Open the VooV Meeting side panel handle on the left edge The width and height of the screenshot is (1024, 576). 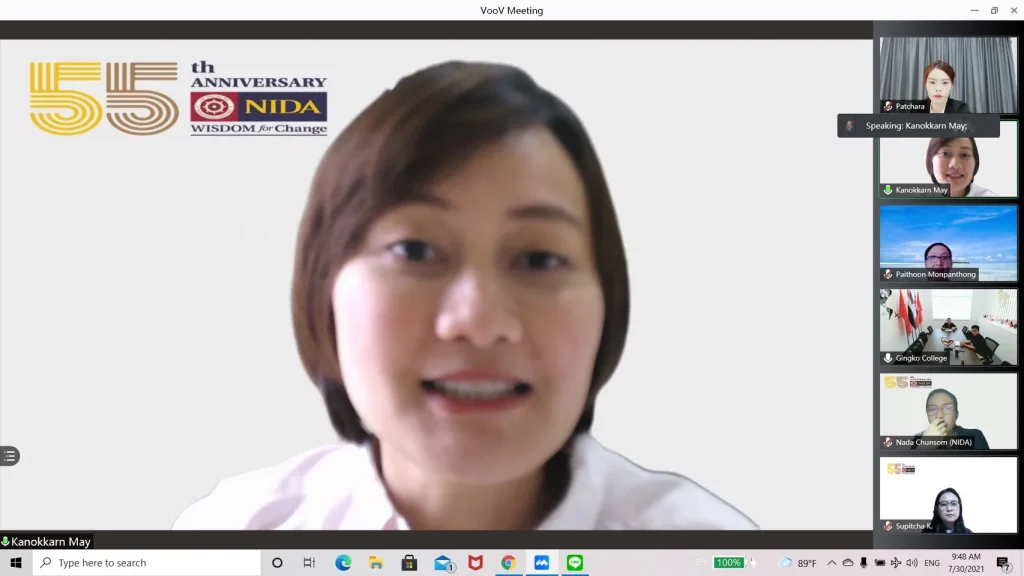click(x=10, y=455)
